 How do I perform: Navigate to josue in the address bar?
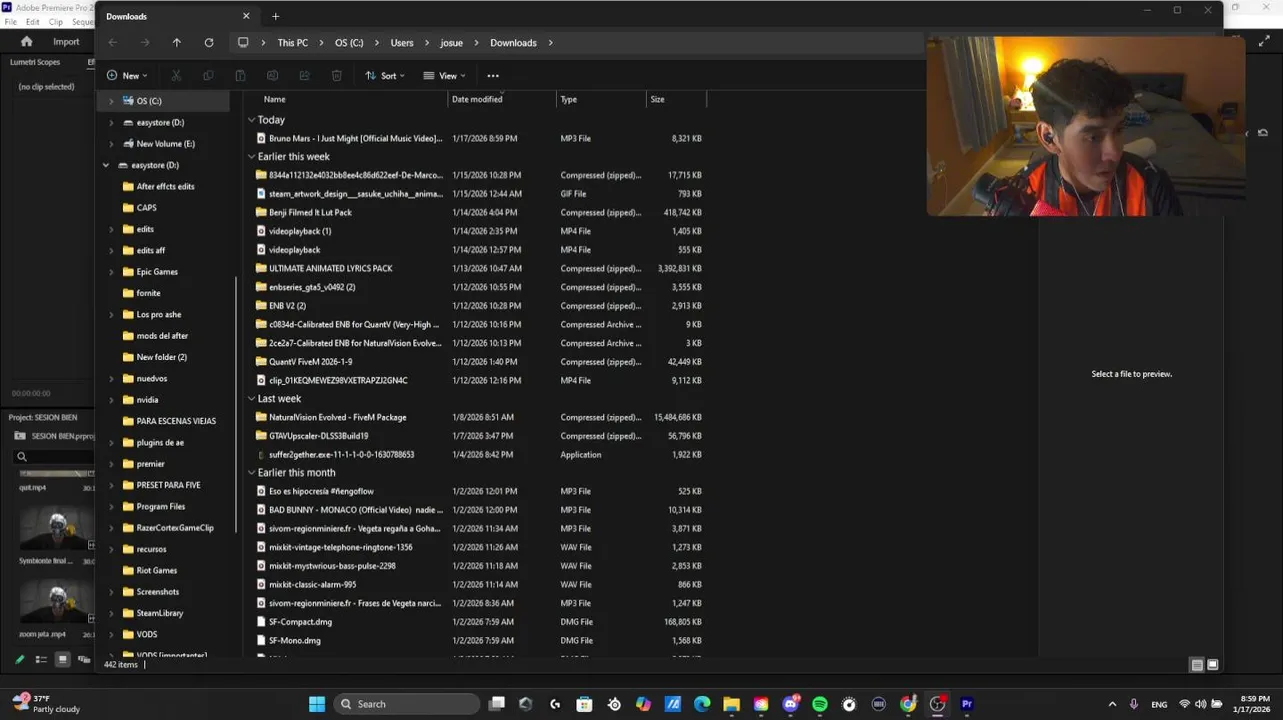pos(452,43)
